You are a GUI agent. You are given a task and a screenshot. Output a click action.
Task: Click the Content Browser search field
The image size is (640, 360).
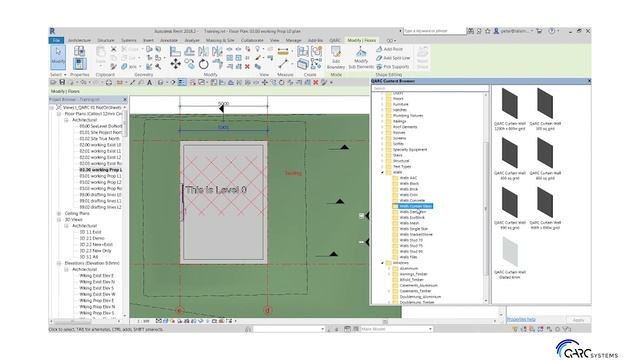[429, 88]
